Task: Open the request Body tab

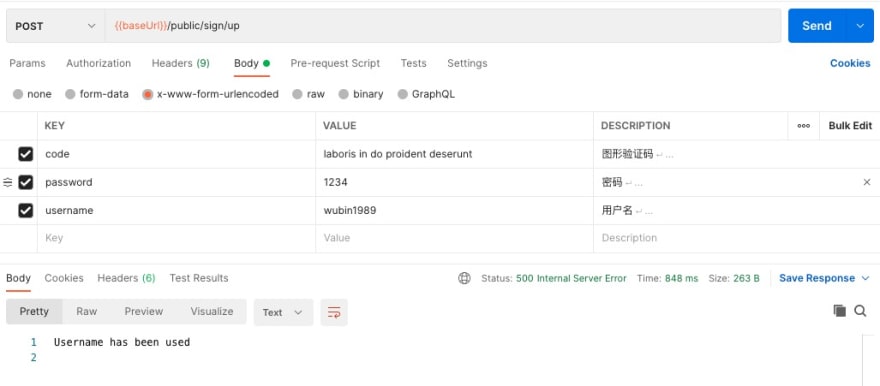Action: pyautogui.click(x=252, y=63)
